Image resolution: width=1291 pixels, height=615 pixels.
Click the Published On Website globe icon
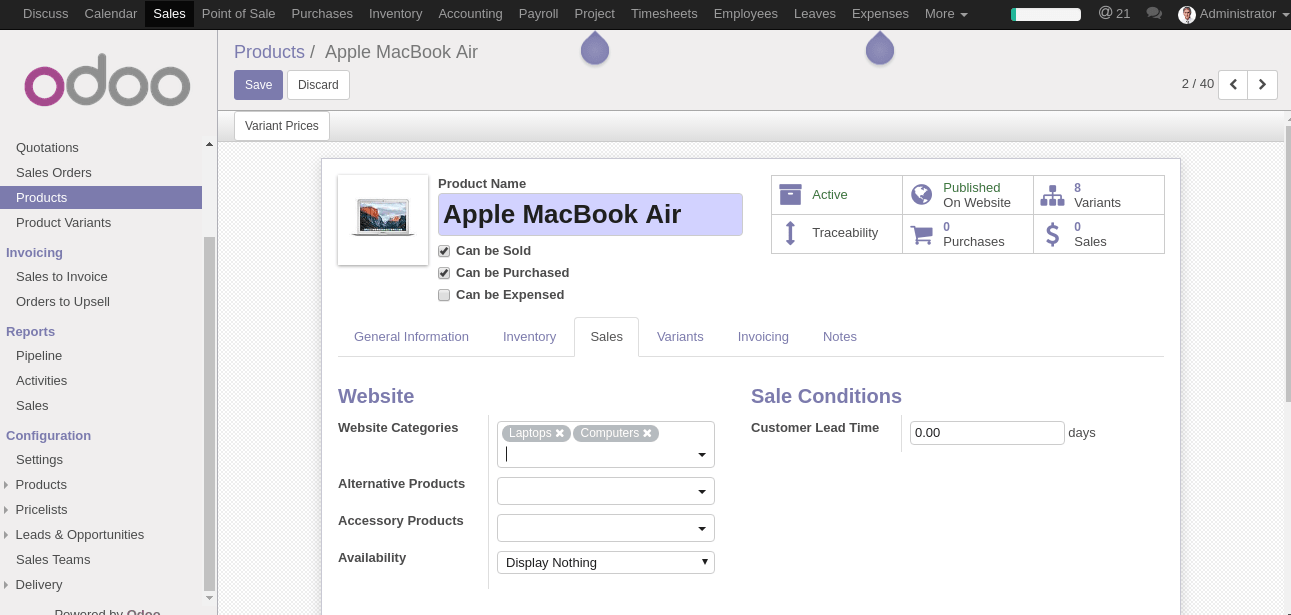pyautogui.click(x=922, y=194)
